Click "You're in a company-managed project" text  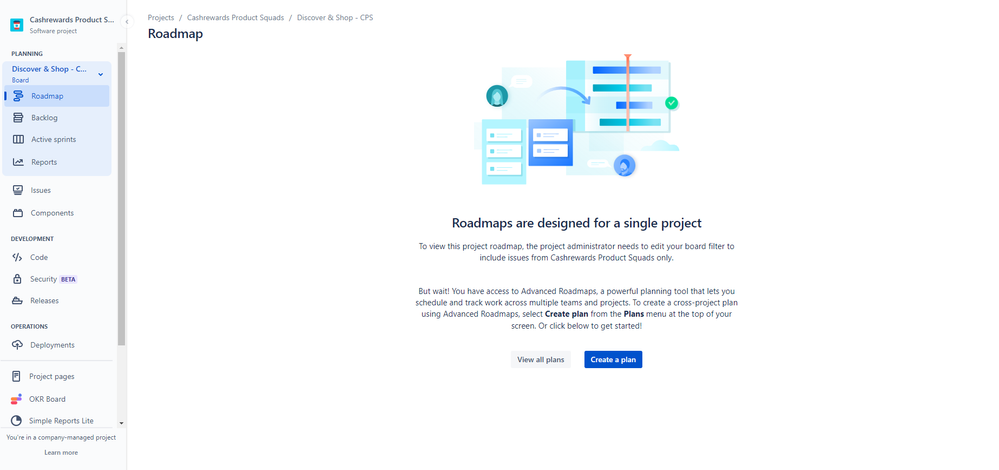[61, 438]
